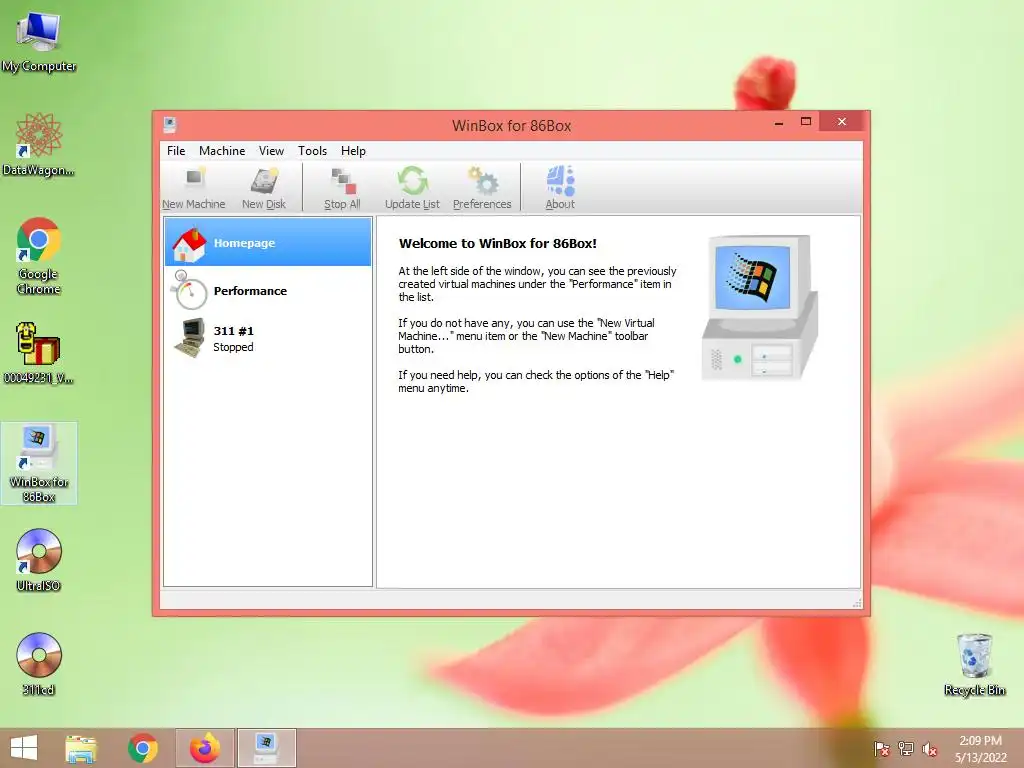Viewport: 1024px width, 768px height.
Task: Maximize the WinBox for 86Box window
Action: (x=806, y=122)
